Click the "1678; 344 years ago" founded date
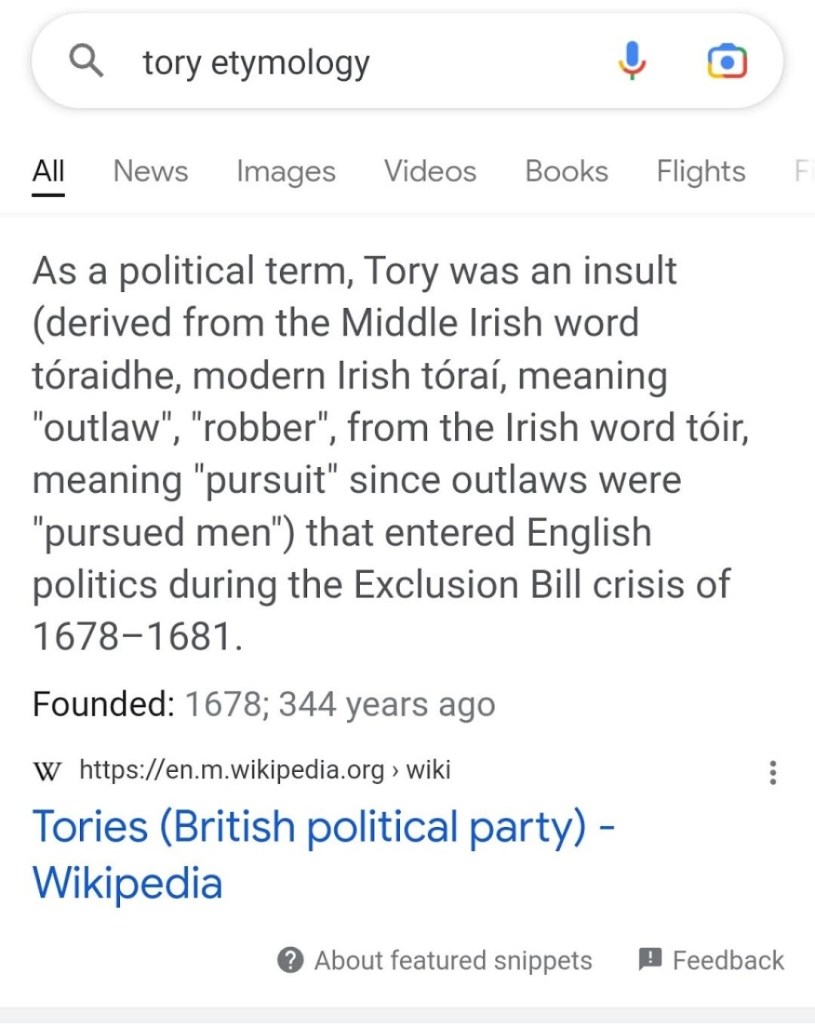The image size is (815, 1024). [340, 705]
